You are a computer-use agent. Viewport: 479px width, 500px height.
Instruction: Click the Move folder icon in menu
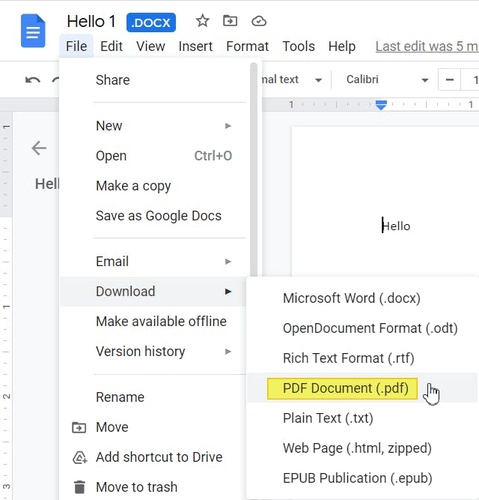[79, 427]
